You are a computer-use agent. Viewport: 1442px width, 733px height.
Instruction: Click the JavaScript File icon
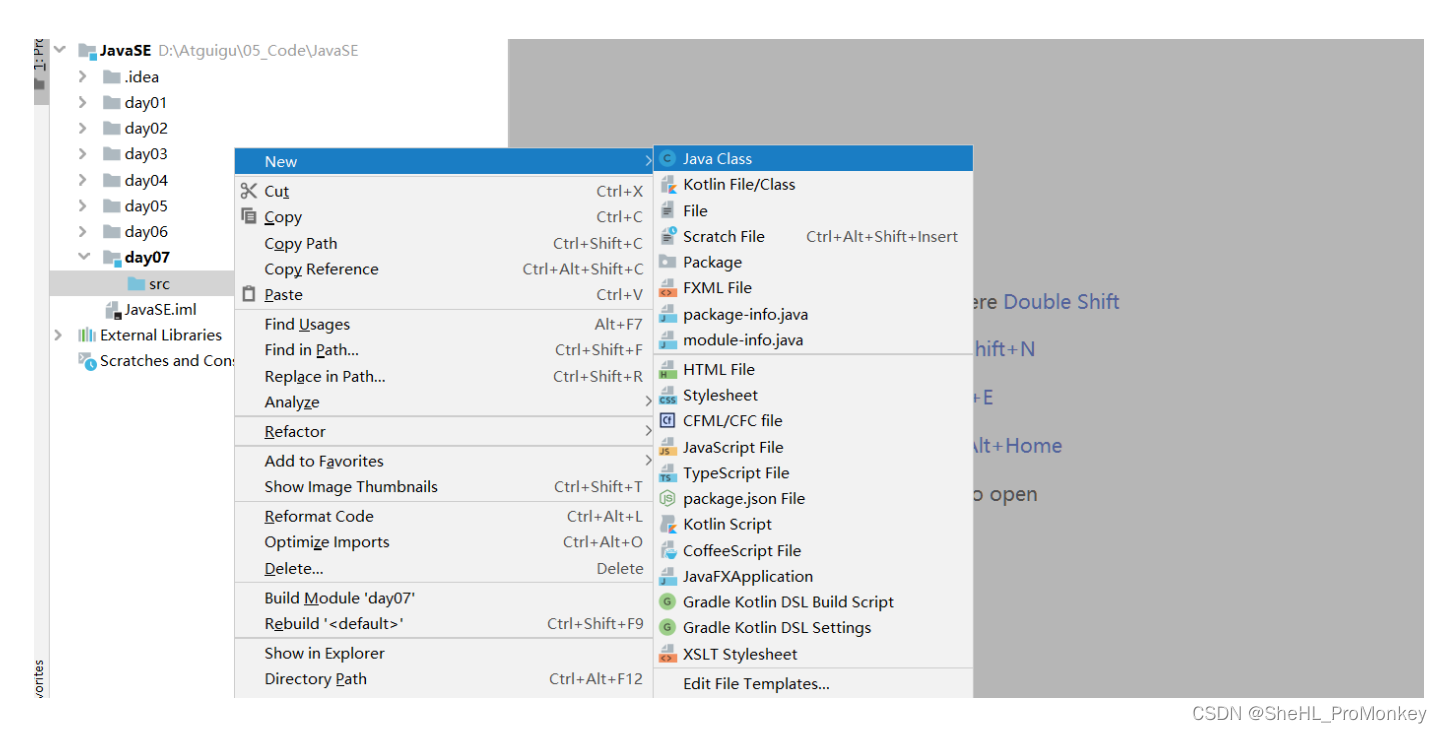pyautogui.click(x=667, y=447)
